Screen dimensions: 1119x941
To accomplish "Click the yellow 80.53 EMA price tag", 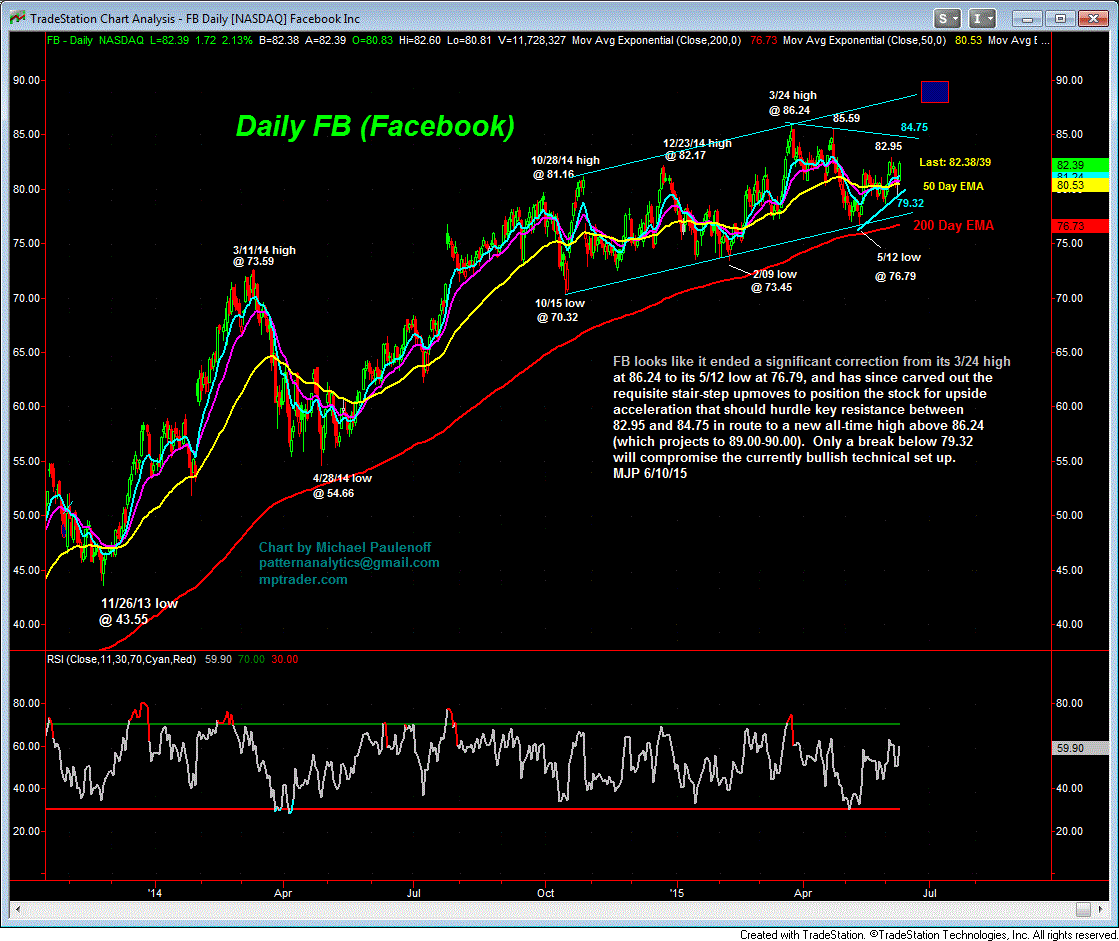I will (1080, 185).
